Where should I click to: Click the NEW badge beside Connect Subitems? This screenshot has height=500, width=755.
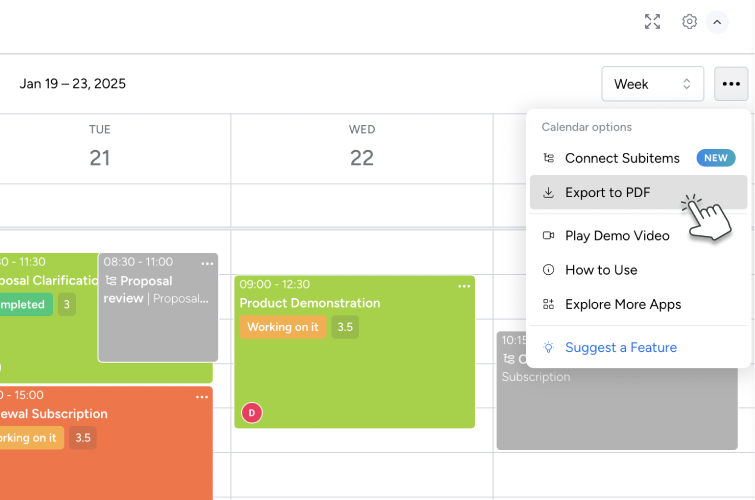(x=715, y=158)
